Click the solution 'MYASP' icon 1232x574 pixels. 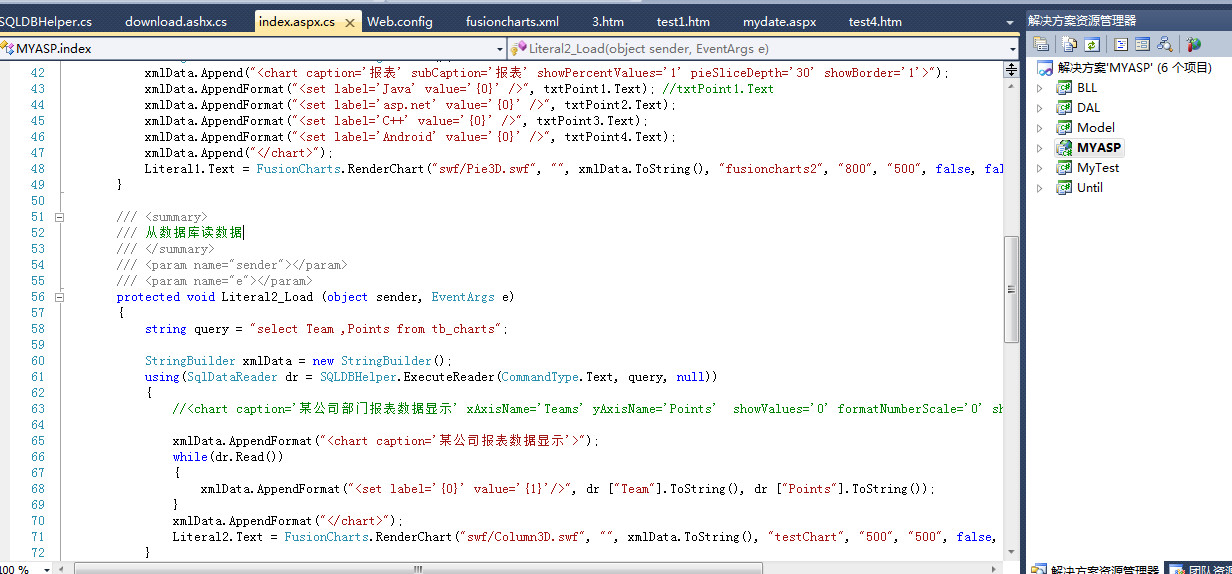[1045, 68]
